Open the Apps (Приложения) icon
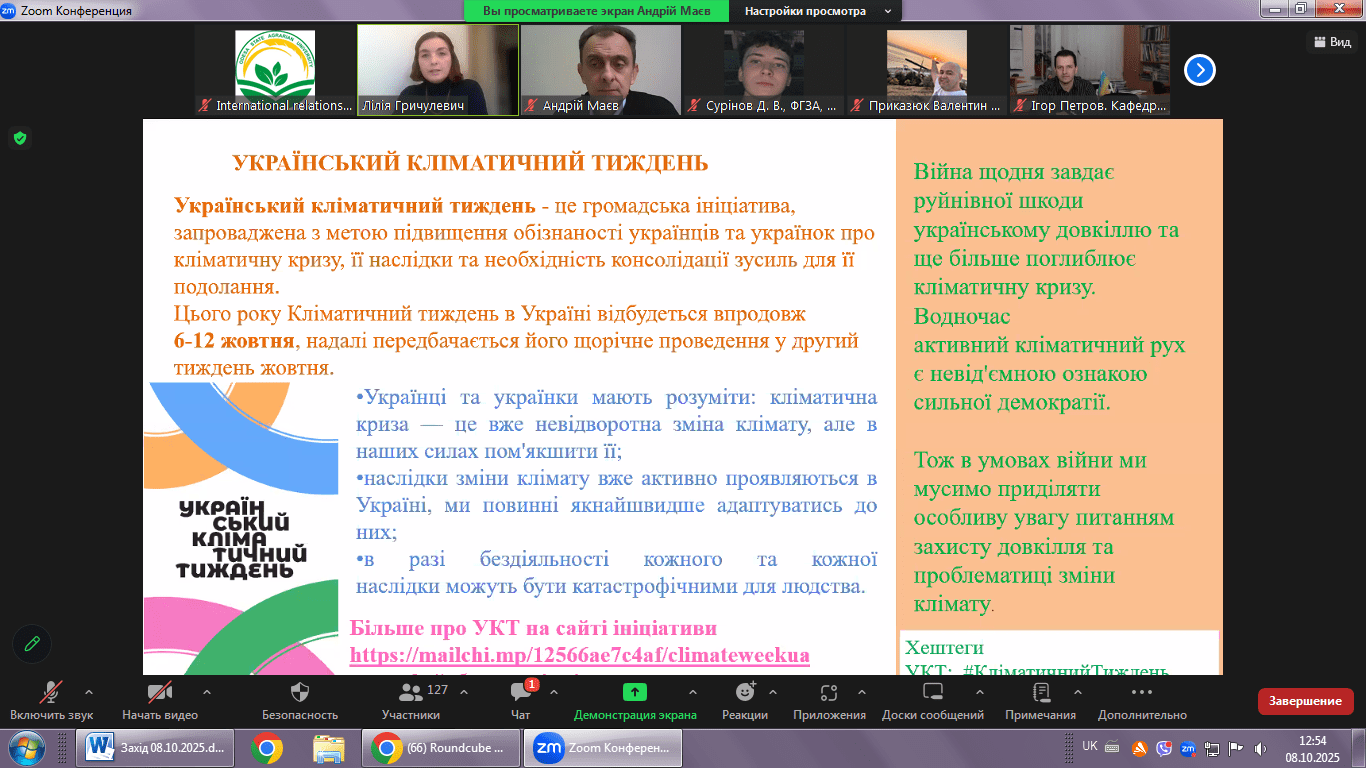This screenshot has height=768, width=1366. (828, 692)
